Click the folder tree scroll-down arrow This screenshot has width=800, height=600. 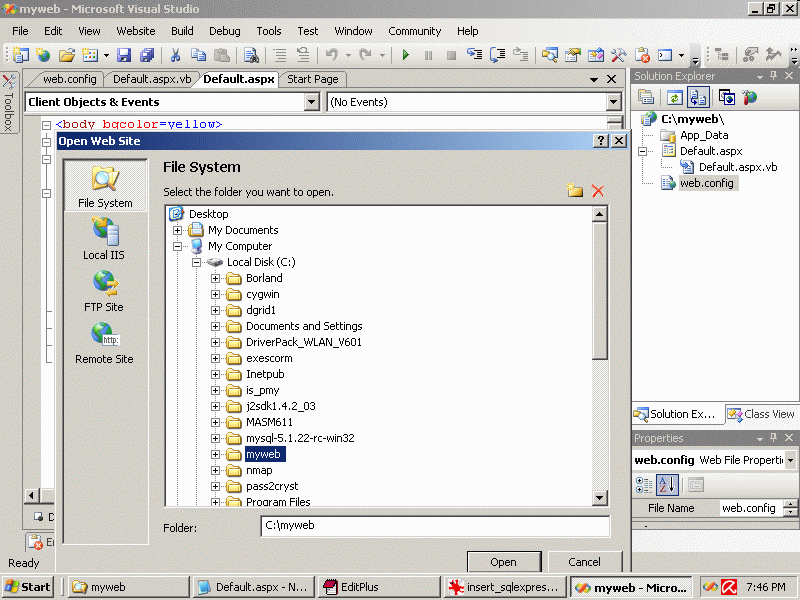[600, 498]
